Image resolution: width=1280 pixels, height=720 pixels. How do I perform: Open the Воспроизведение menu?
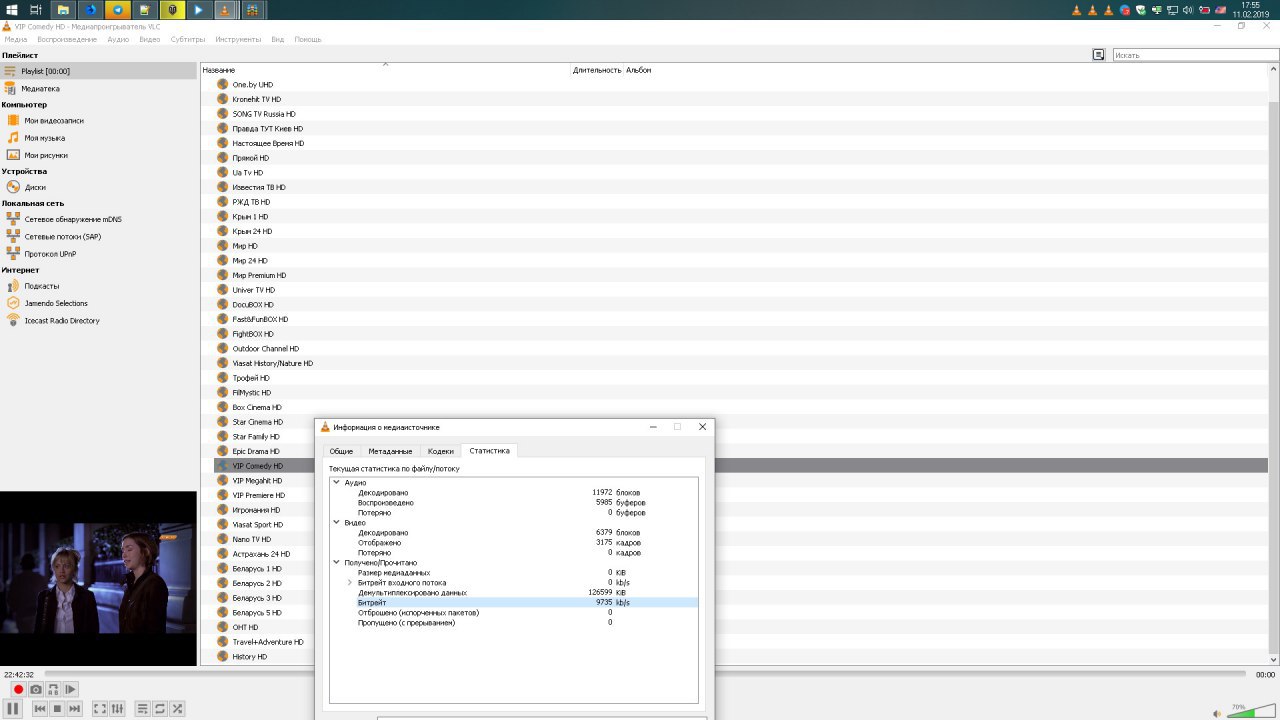click(x=67, y=39)
